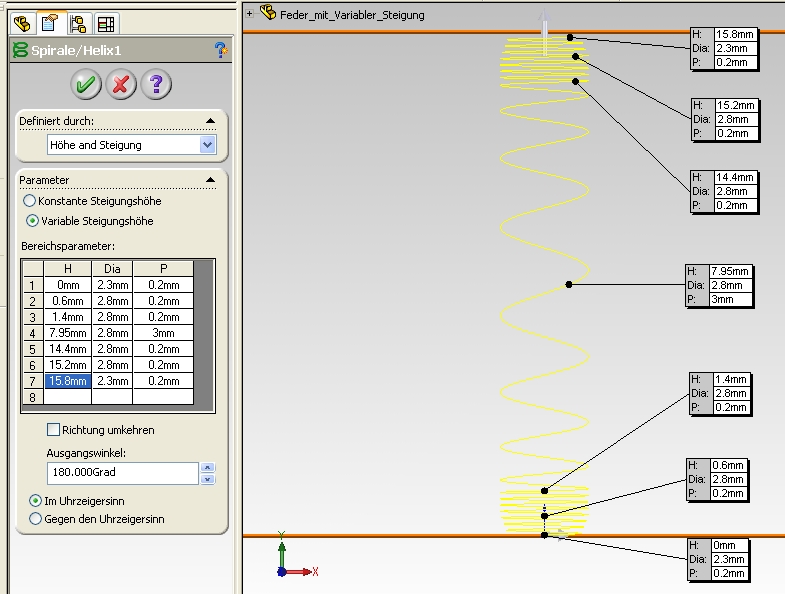Enable the Richtung umkehren checkbox

(x=54, y=430)
